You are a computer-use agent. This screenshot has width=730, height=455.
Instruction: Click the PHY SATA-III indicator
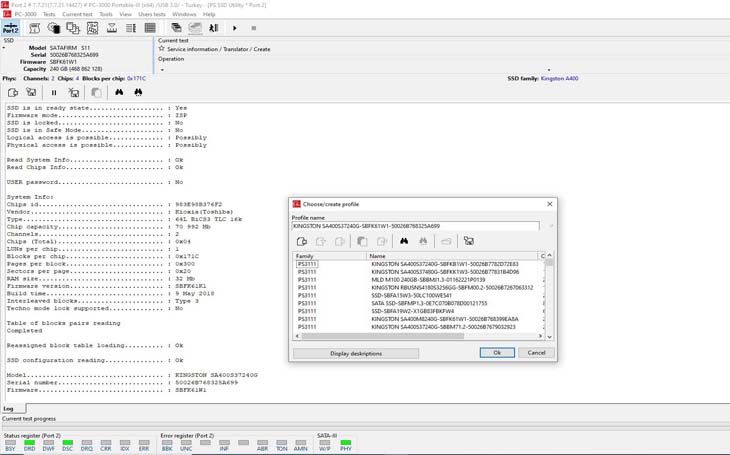point(345,443)
